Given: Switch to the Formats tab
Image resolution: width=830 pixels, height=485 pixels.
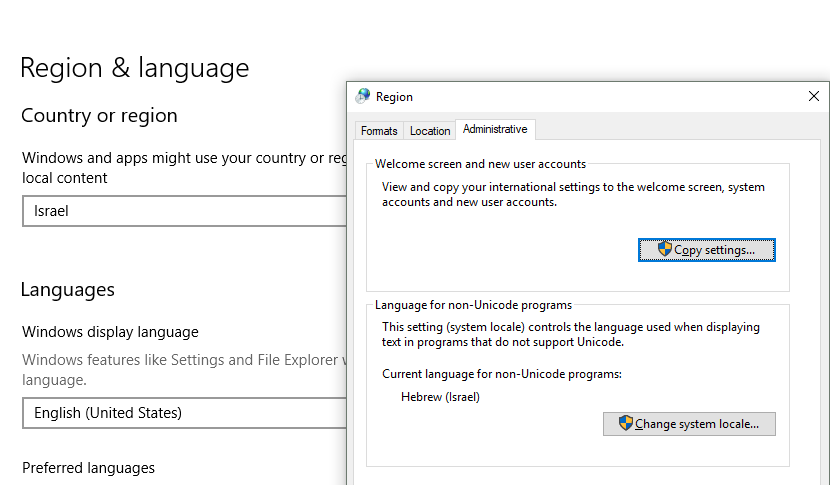Looking at the screenshot, I should click(x=379, y=131).
